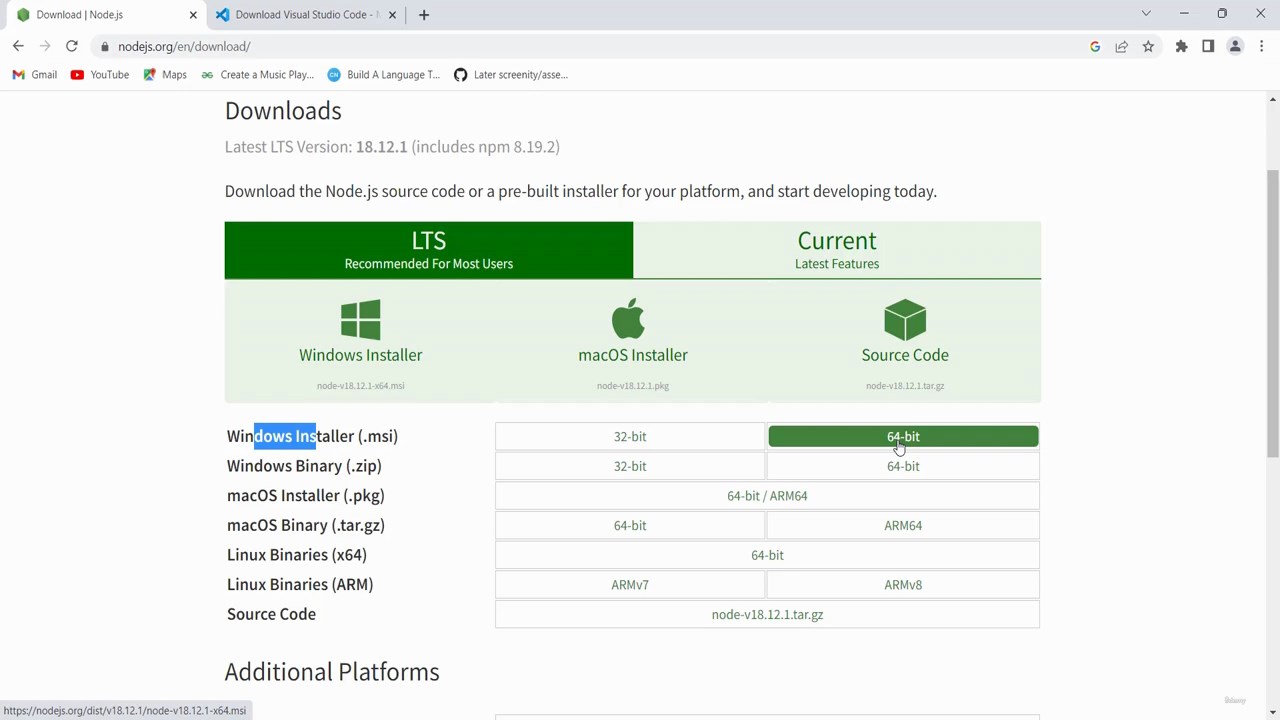1280x720 pixels.
Task: Click the Additional Platforms heading
Action: click(332, 672)
